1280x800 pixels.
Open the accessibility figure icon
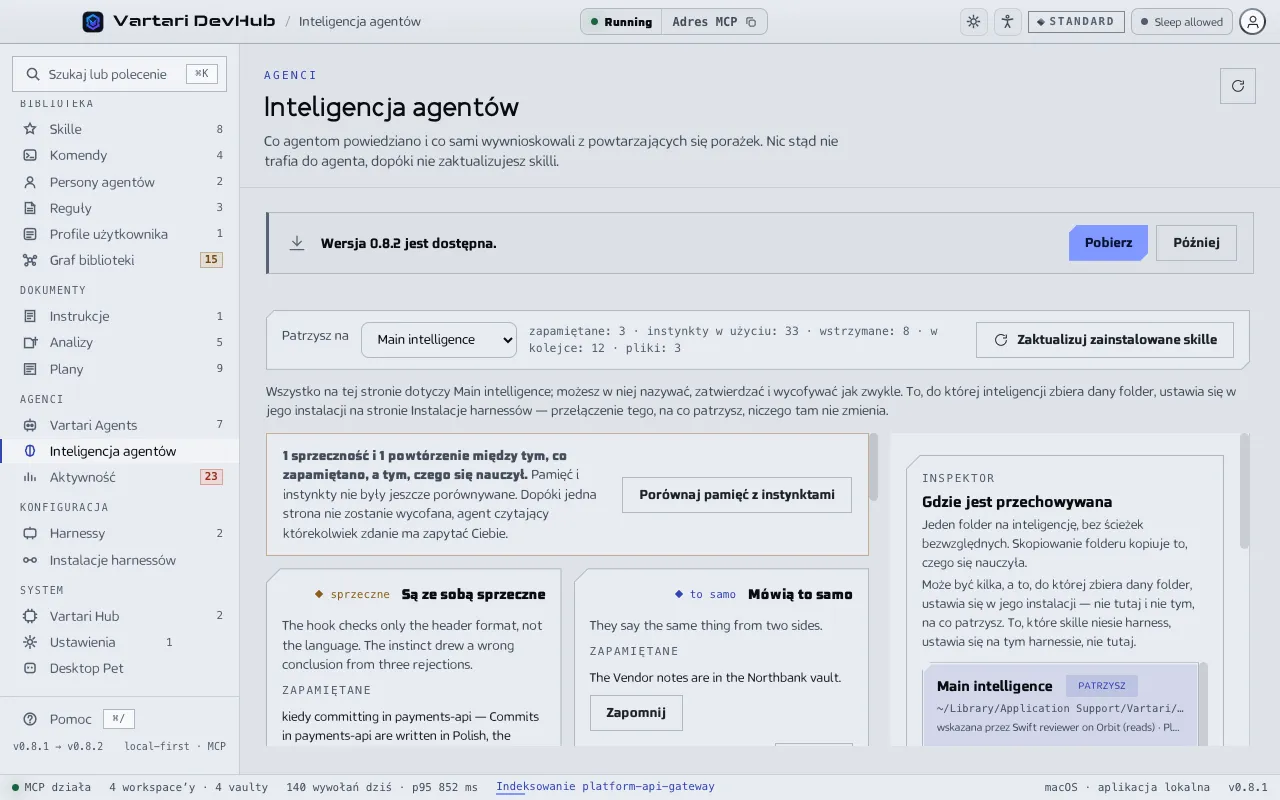(1007, 22)
